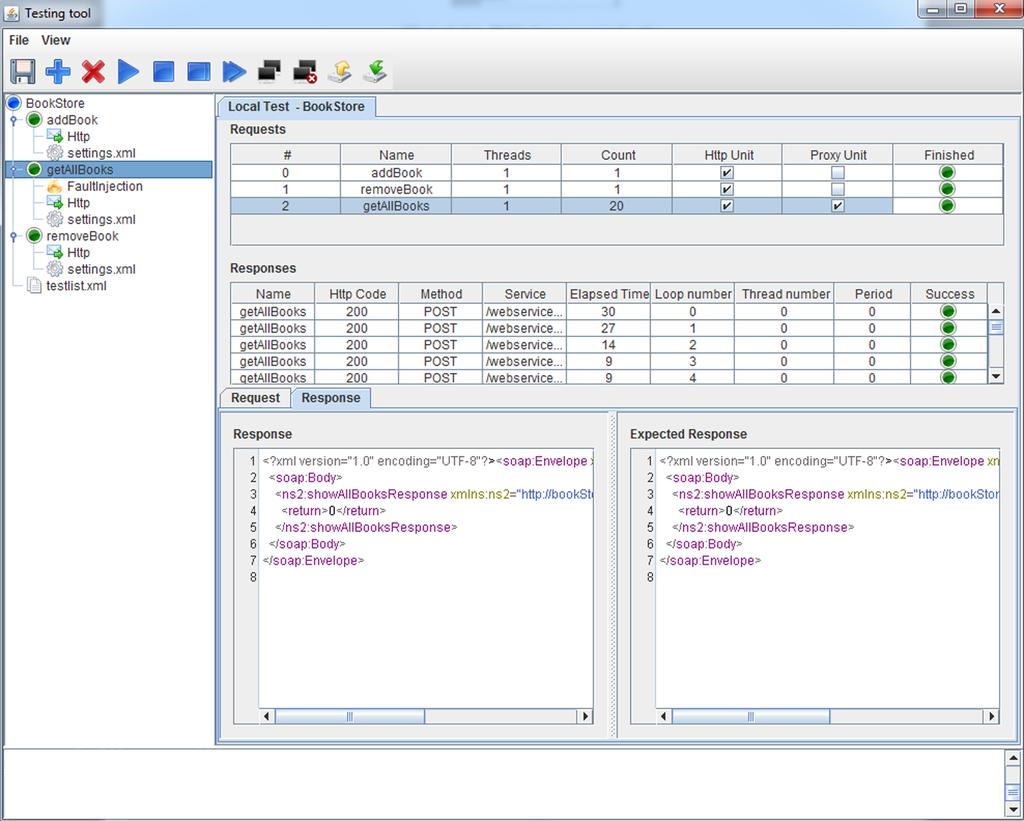Click the Finished green indicator for addBook
Screen dimensions: 1024x821
click(x=948, y=172)
